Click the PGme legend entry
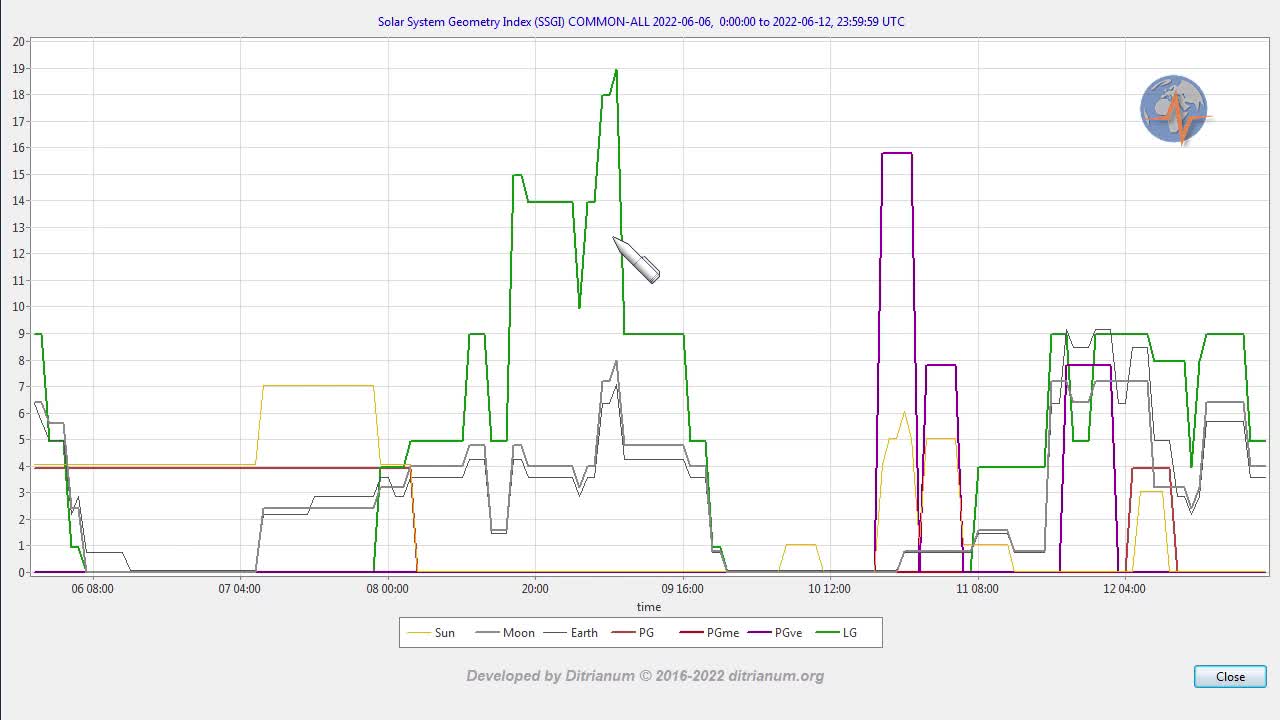This screenshot has width=1280, height=720. click(709, 633)
